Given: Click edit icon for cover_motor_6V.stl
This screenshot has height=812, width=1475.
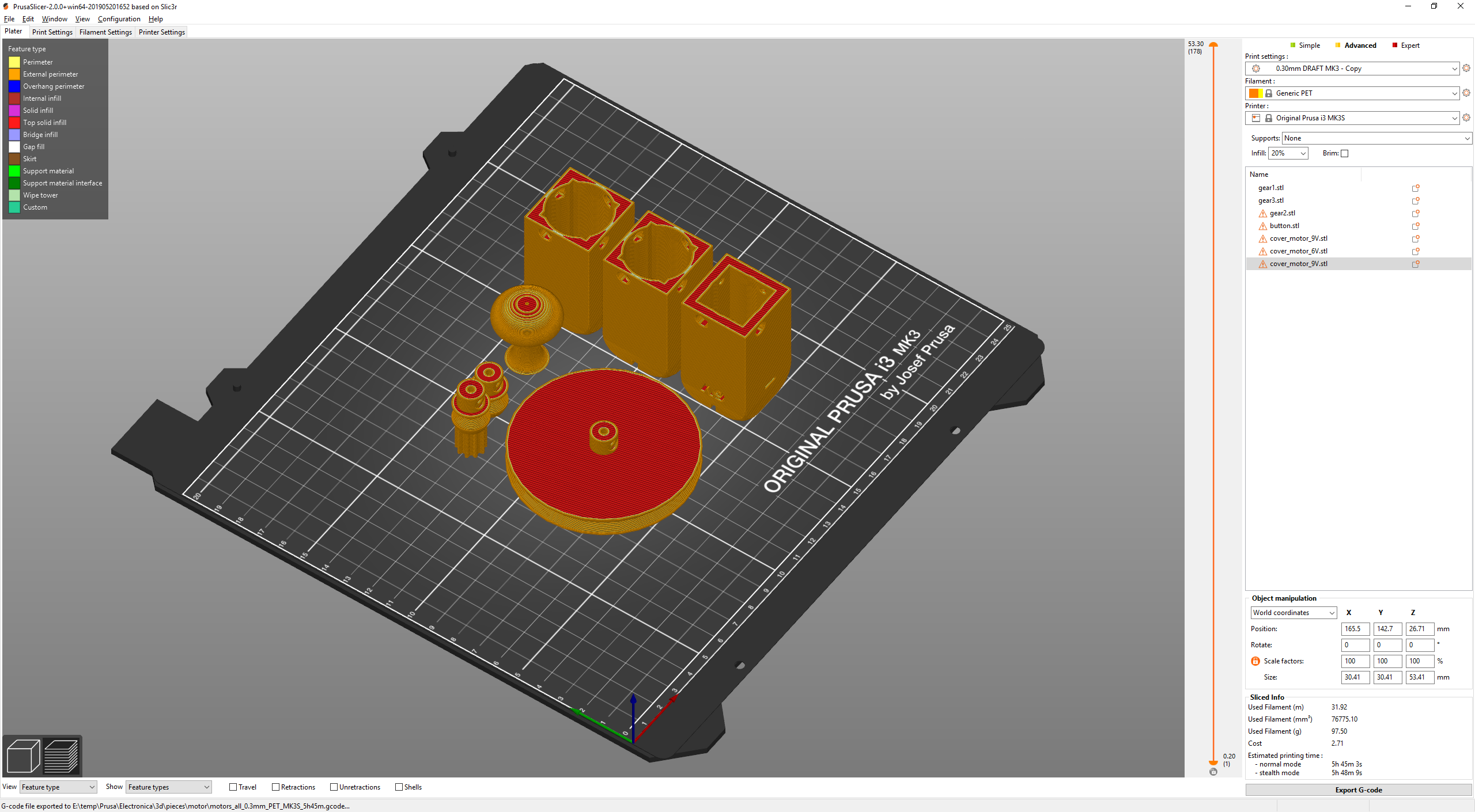Looking at the screenshot, I should click(x=1415, y=251).
